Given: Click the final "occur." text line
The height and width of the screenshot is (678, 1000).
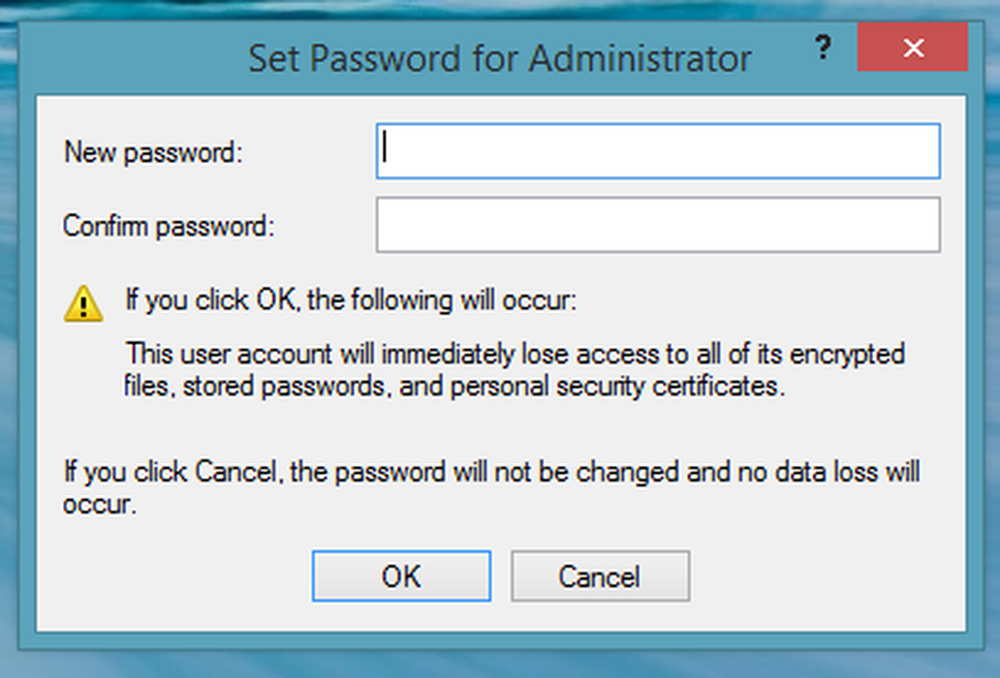Looking at the screenshot, I should [97, 504].
